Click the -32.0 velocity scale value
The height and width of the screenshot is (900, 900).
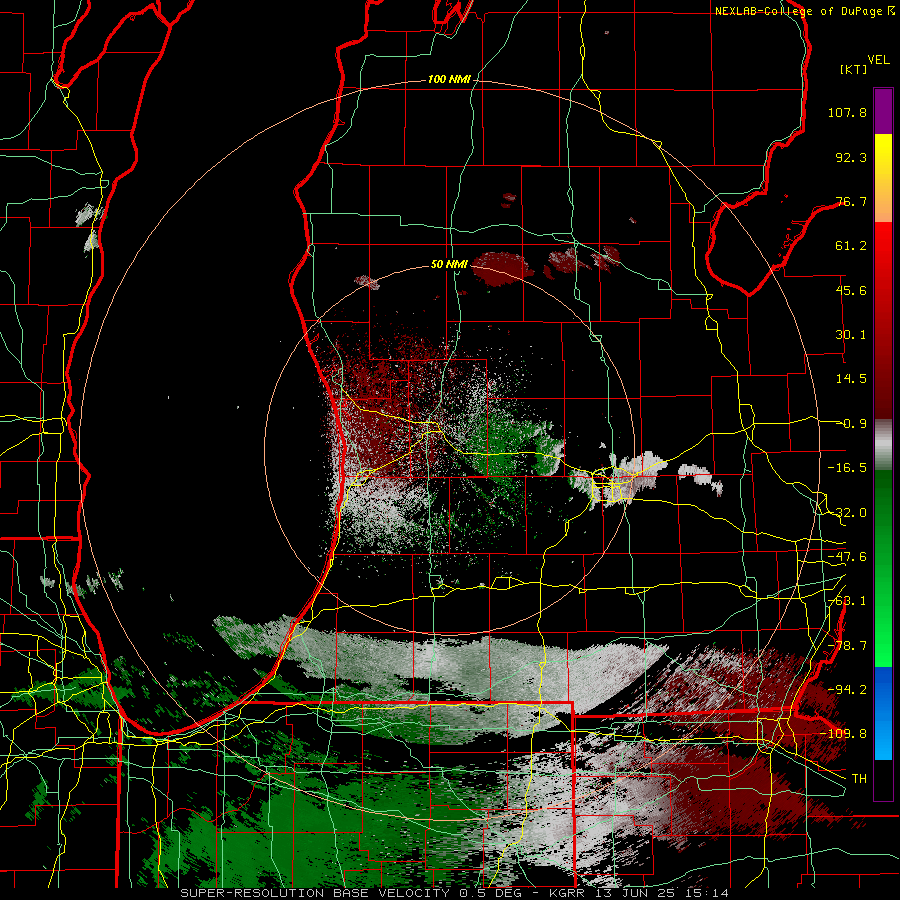point(847,513)
